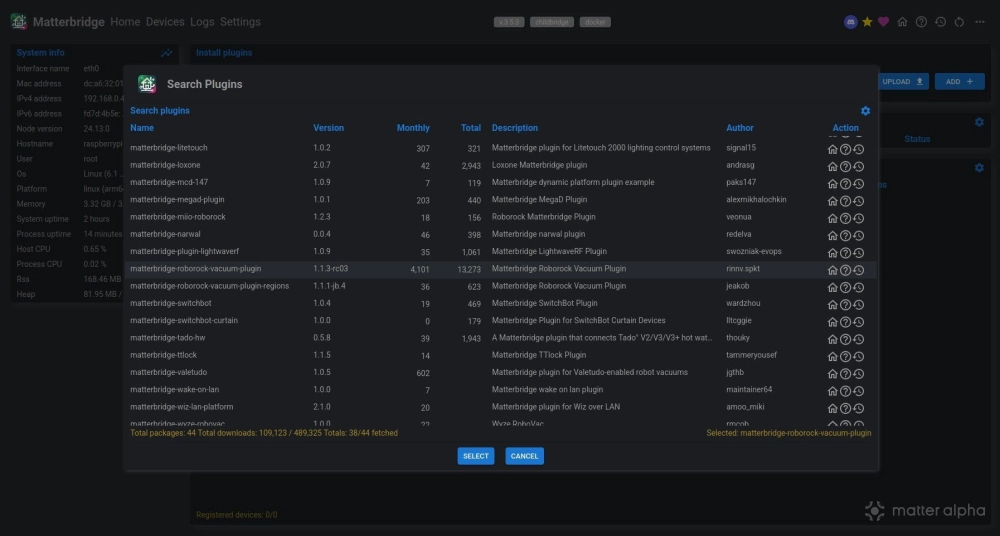Screen dimensions: 1000x536
Task: Click the System info chart icon
Action: (x=166, y=53)
